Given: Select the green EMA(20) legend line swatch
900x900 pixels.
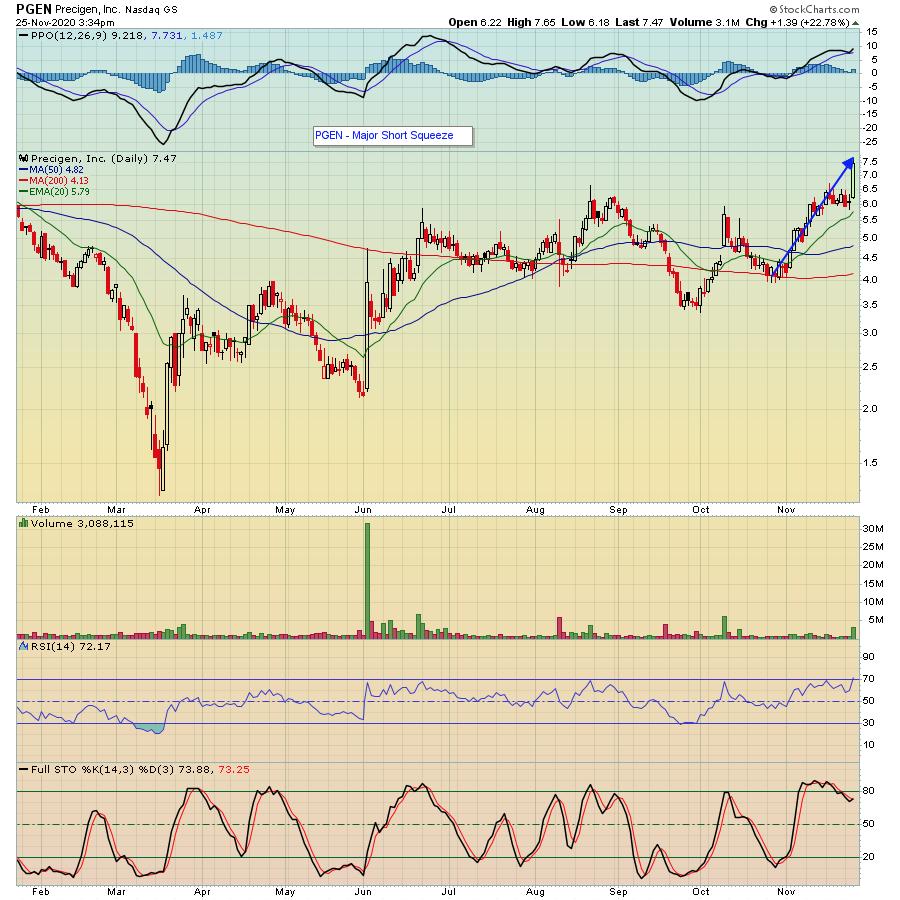Looking at the screenshot, I should click(24, 192).
